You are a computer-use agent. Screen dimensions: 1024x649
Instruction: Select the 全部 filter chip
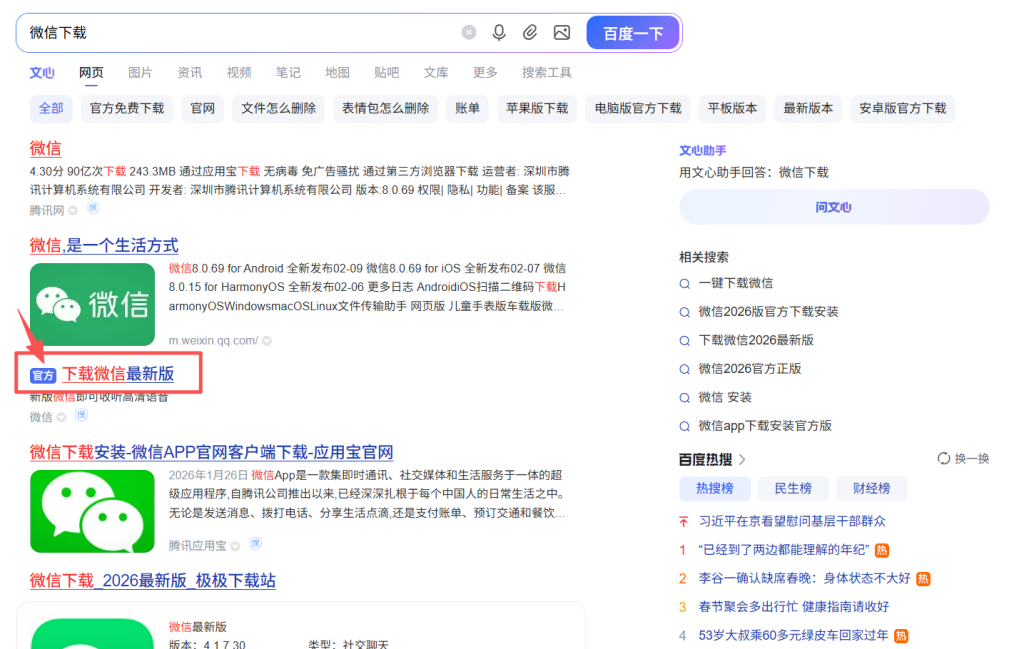pyautogui.click(x=51, y=109)
